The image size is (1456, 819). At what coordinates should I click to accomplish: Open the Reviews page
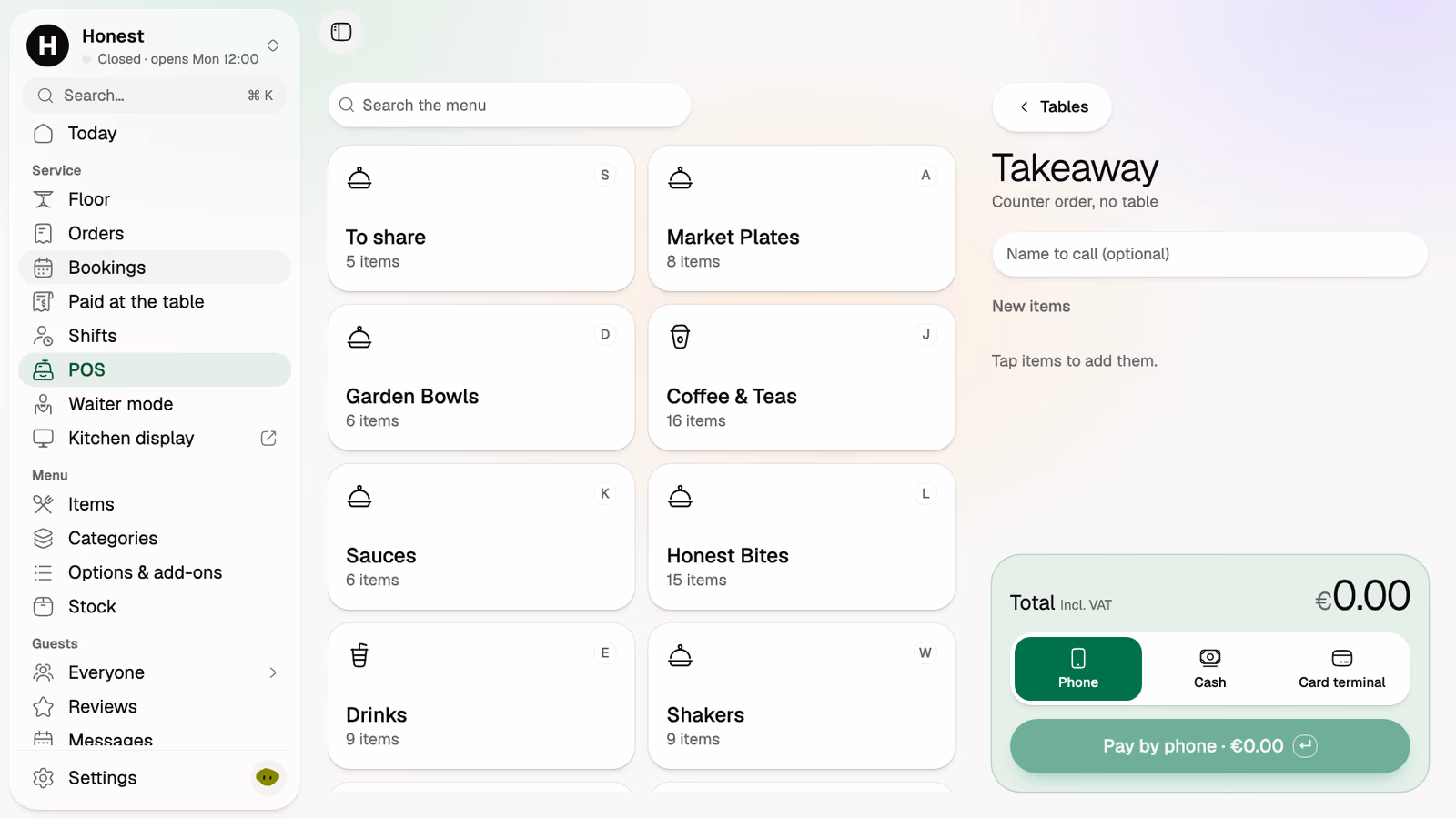[x=155, y=706]
